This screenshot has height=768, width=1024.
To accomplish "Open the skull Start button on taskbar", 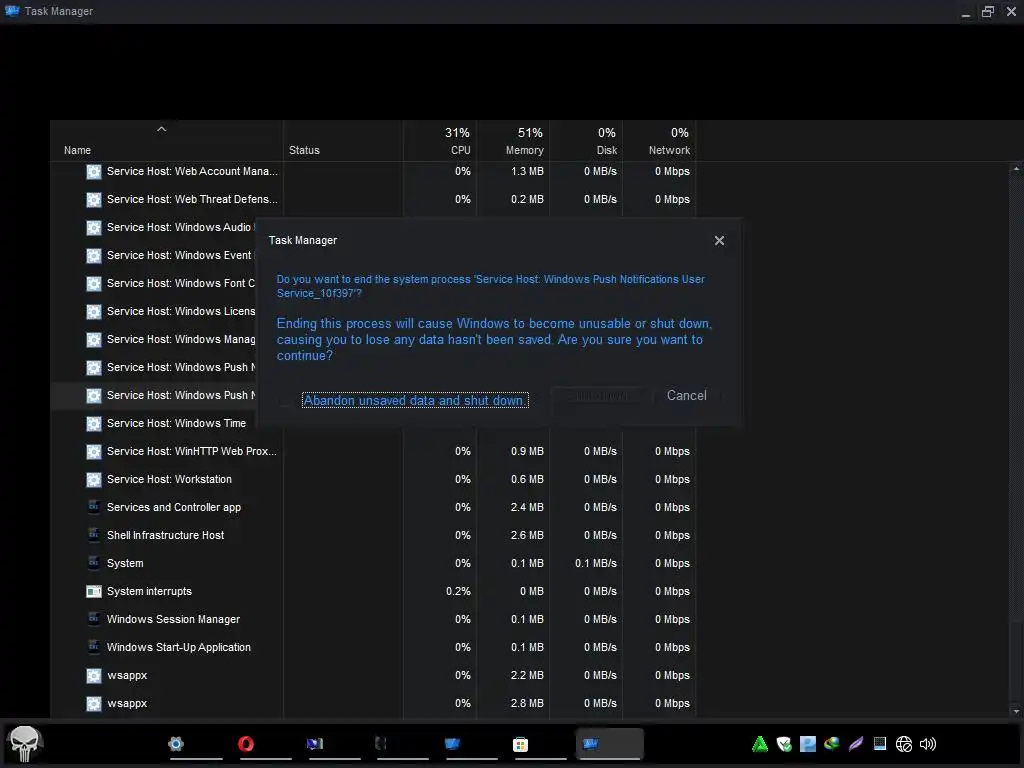I will point(24,744).
